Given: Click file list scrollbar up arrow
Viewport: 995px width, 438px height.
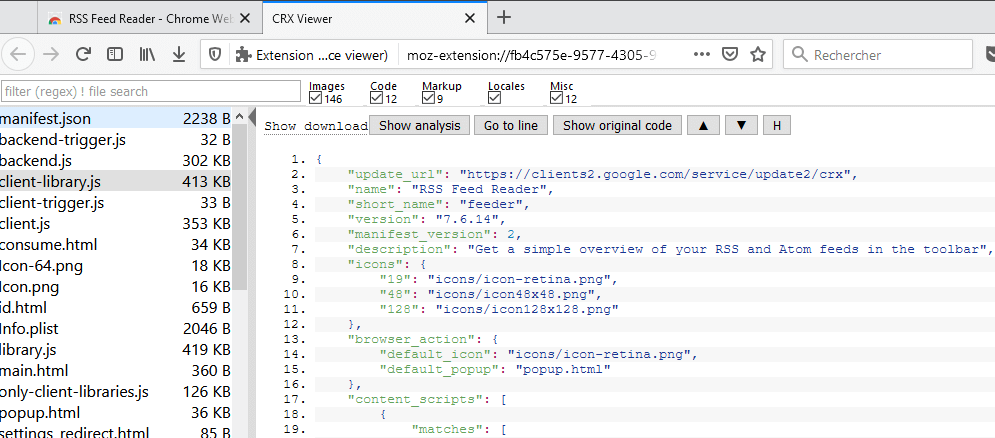Looking at the screenshot, I should click(x=239, y=117).
